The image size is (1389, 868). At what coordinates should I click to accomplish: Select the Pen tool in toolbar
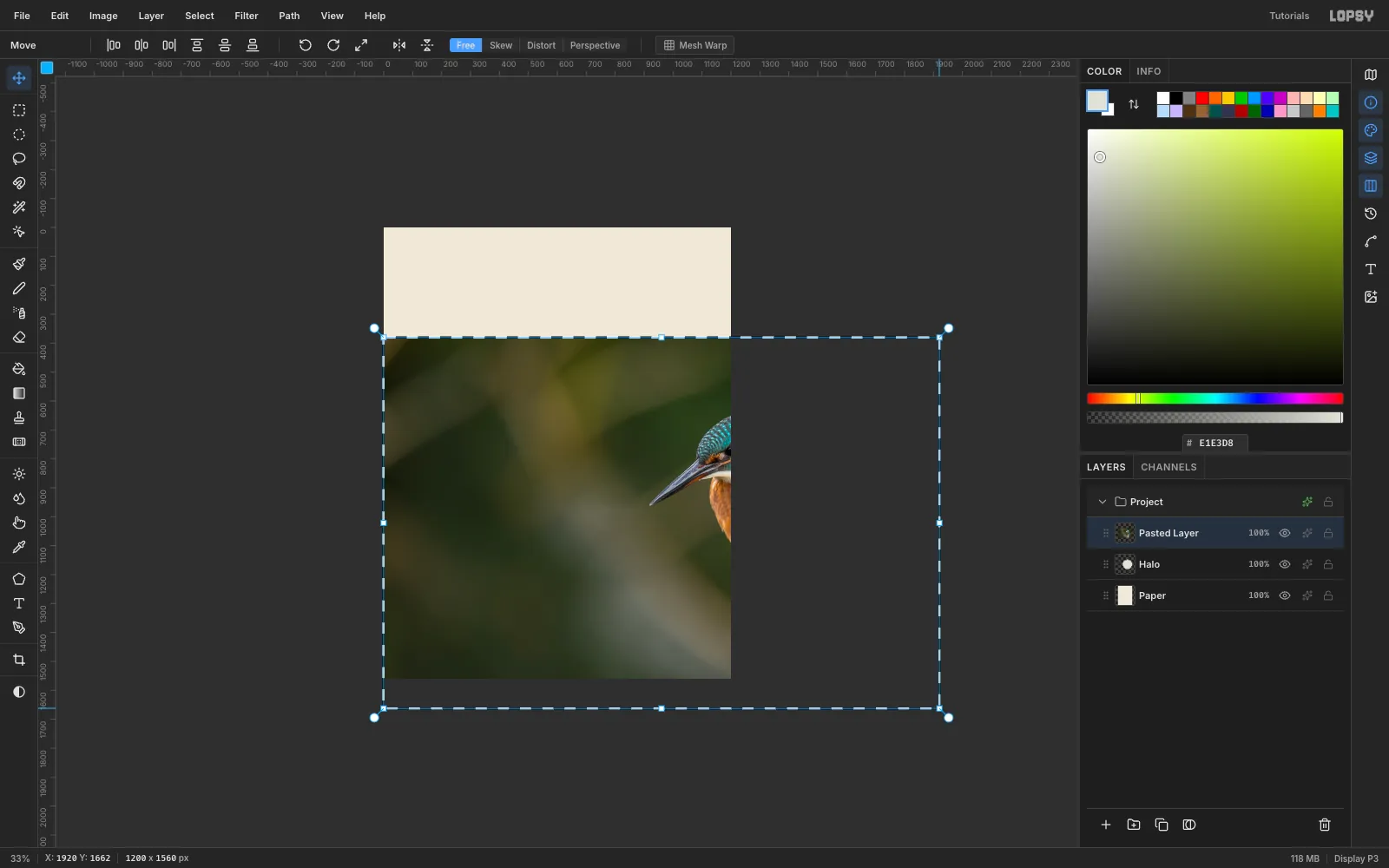(x=19, y=628)
